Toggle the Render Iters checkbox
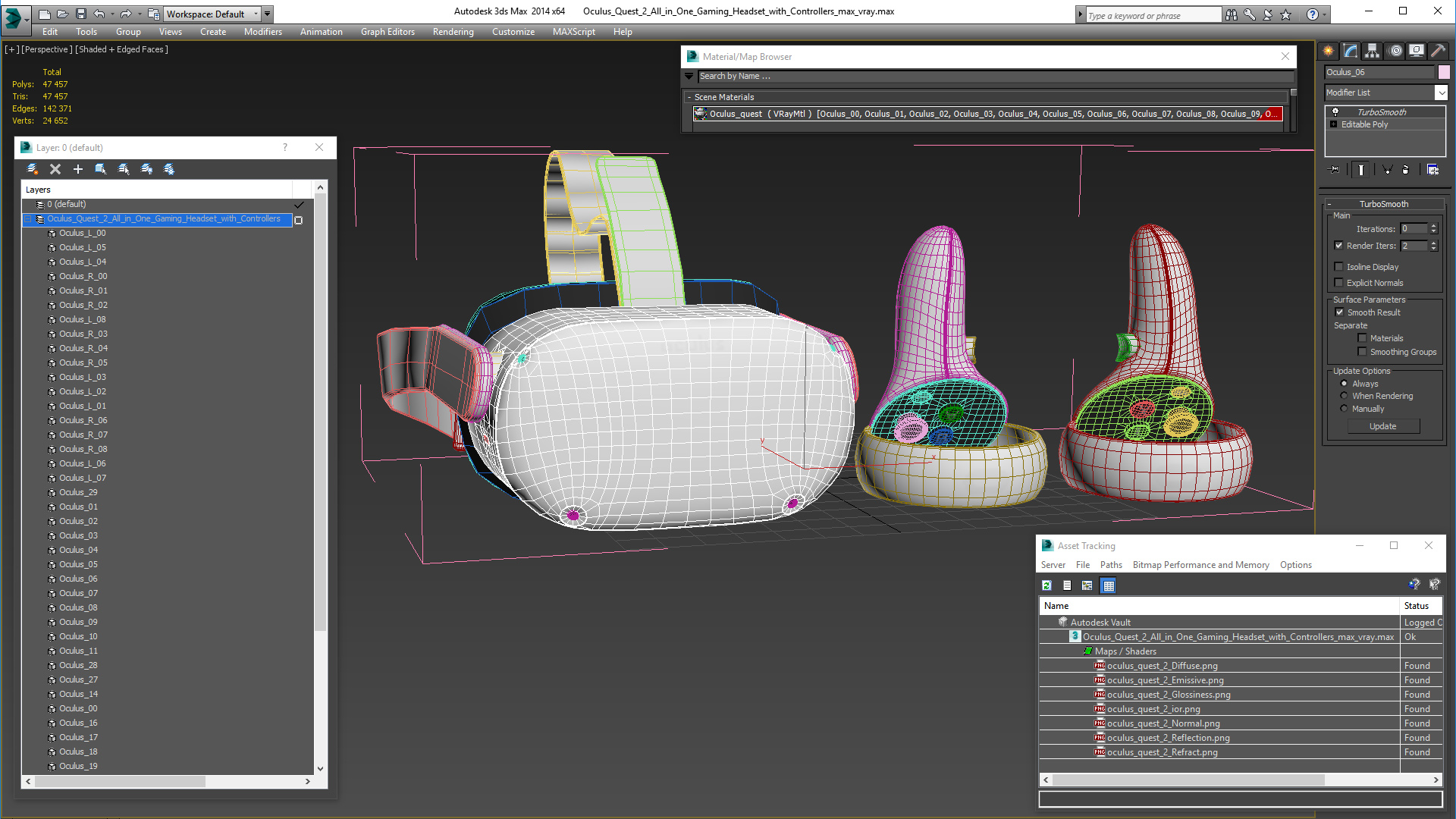This screenshot has height=819, width=1456. pos(1338,246)
